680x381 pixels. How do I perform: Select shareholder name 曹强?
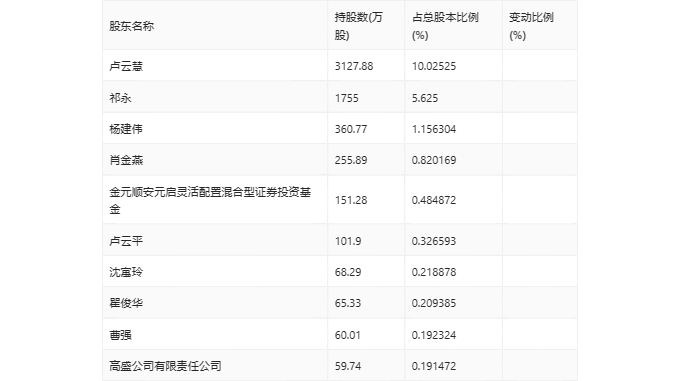pyautogui.click(x=120, y=335)
